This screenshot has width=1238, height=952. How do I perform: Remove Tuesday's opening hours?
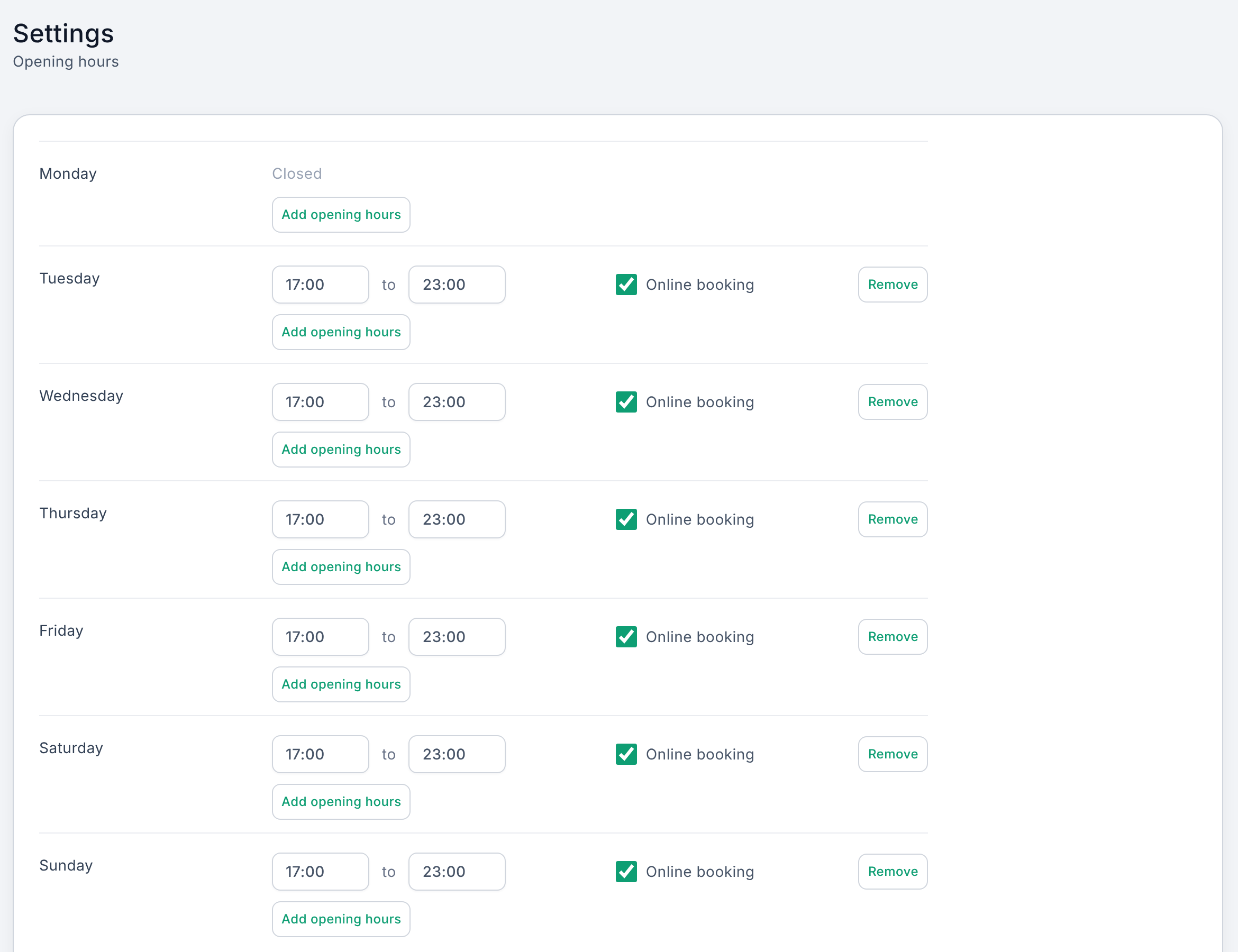point(892,285)
